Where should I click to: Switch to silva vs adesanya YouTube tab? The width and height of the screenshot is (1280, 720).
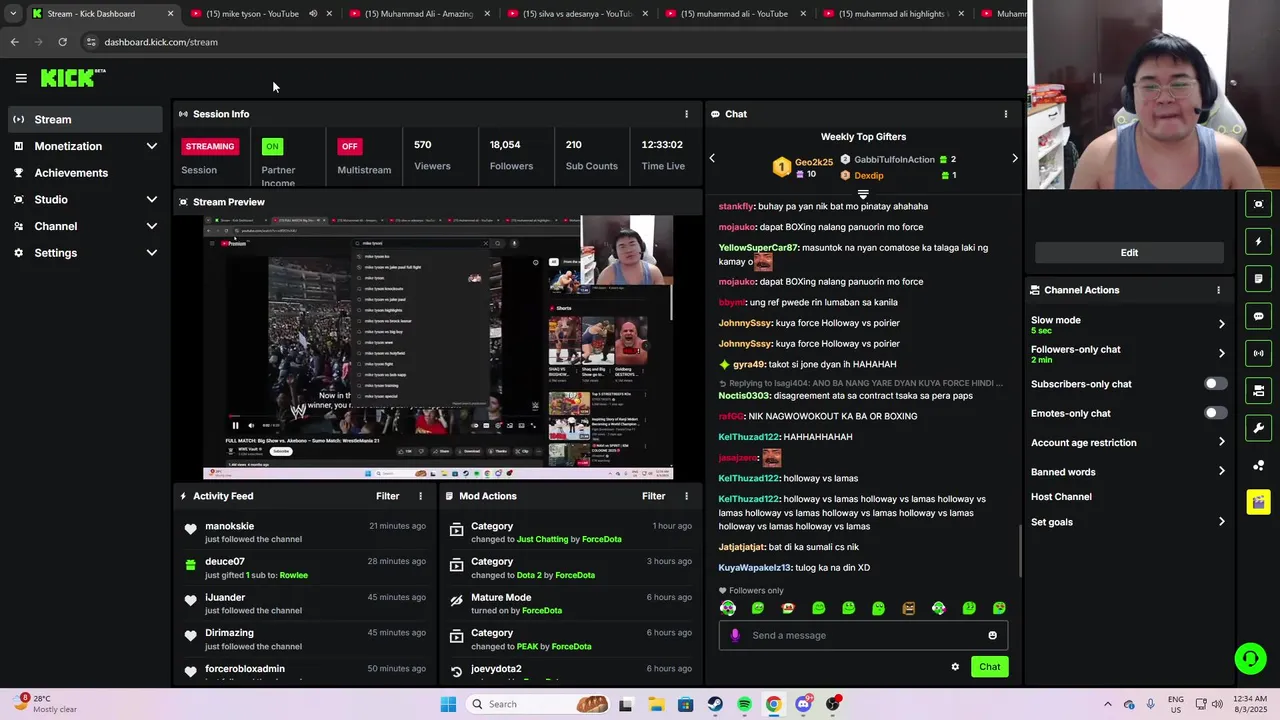tap(578, 14)
